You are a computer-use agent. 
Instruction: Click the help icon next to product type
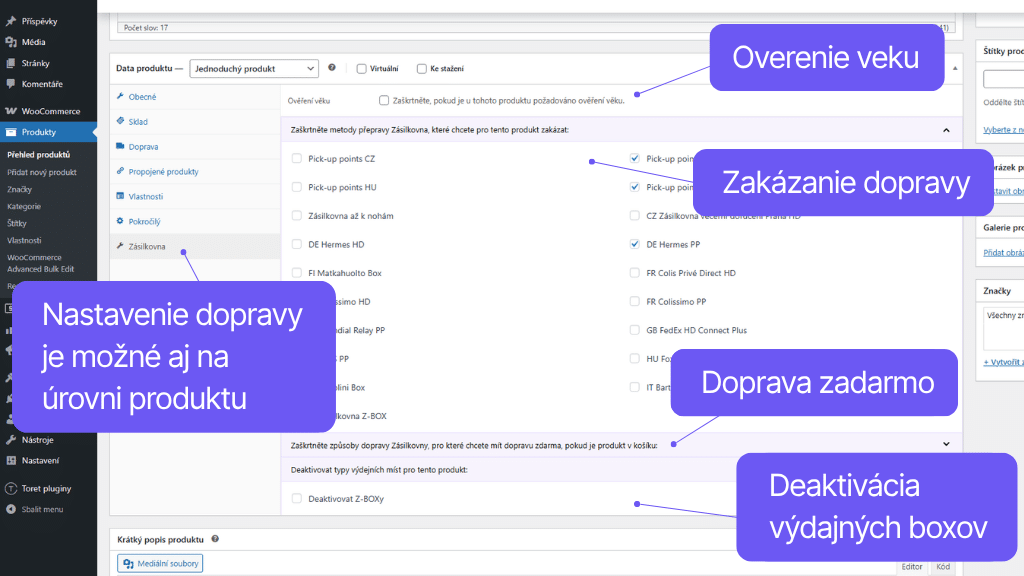point(332,67)
